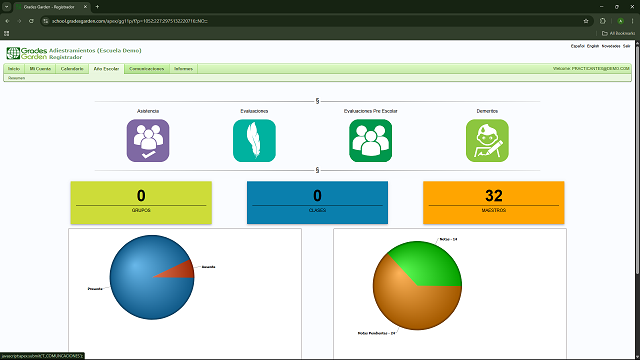The height and width of the screenshot is (360, 640).
Task: Click the Resumen submenu item
Action: tap(16, 78)
